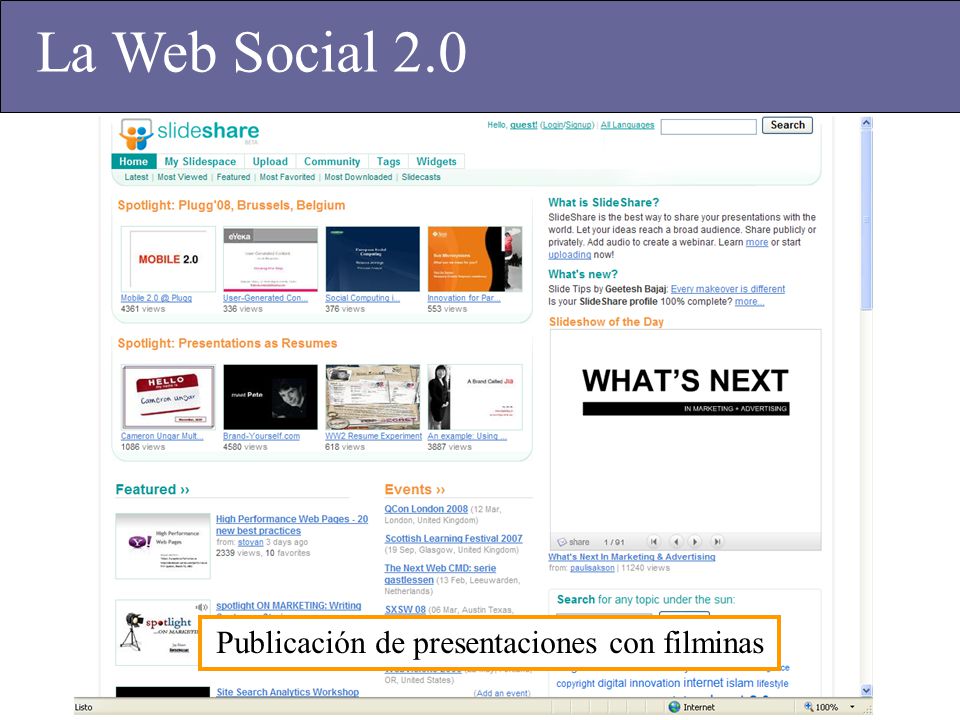Show the Latest slideshows
The image size is (960, 720).
tap(136, 177)
